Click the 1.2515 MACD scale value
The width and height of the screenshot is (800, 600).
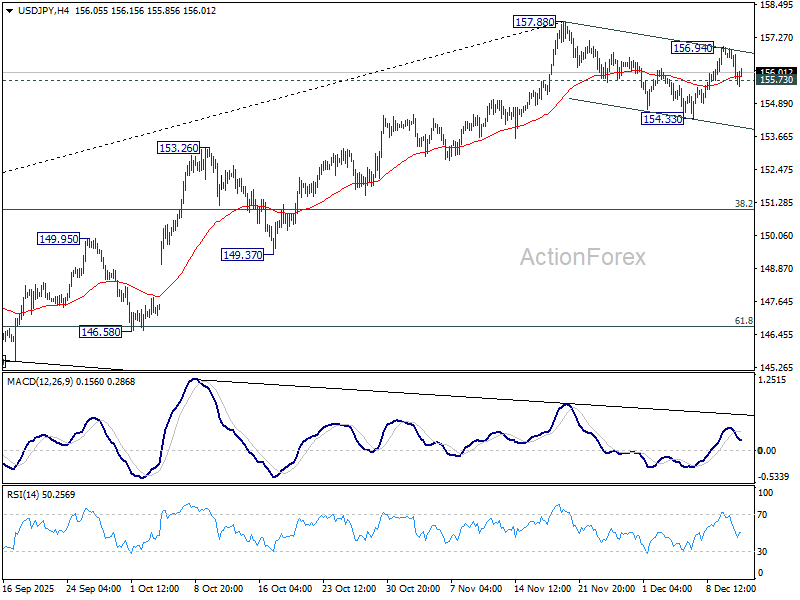coord(772,380)
